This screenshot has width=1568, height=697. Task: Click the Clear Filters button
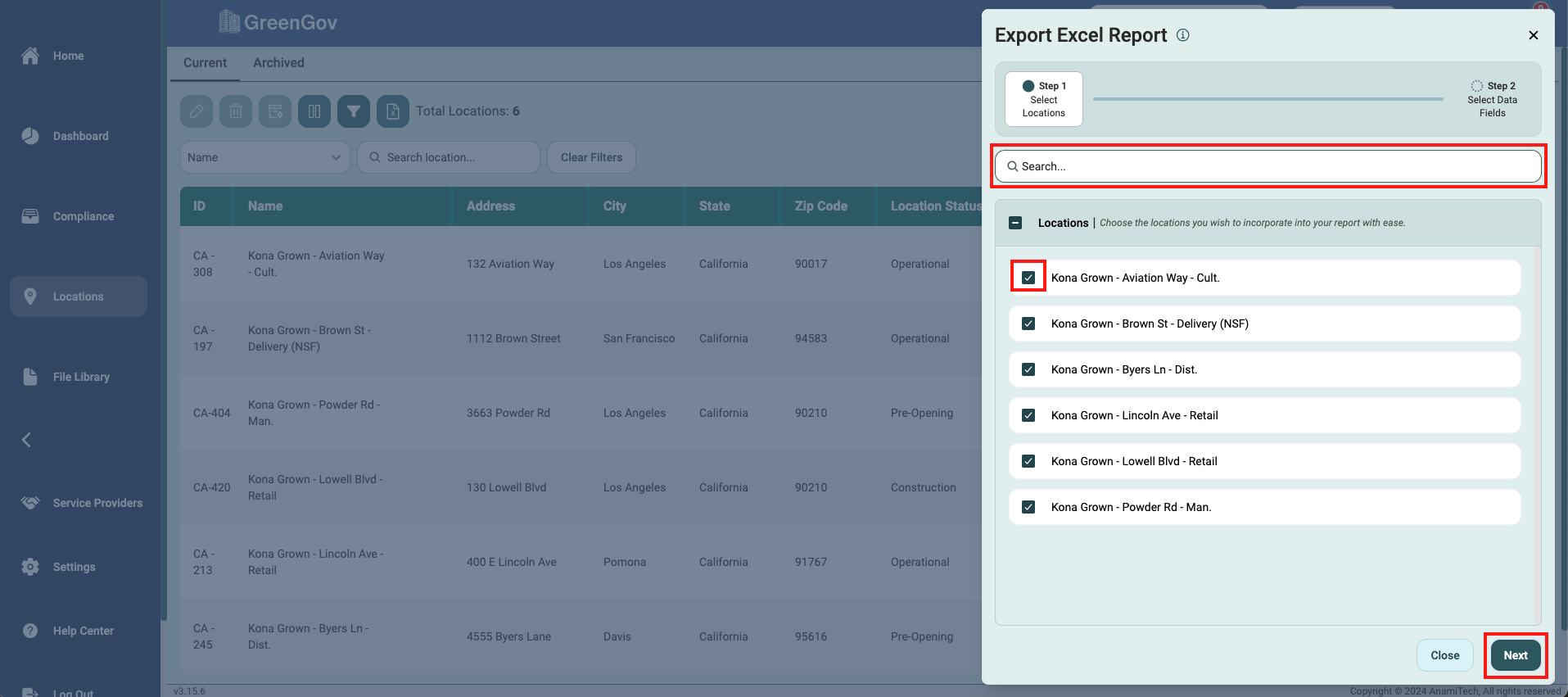tap(591, 157)
